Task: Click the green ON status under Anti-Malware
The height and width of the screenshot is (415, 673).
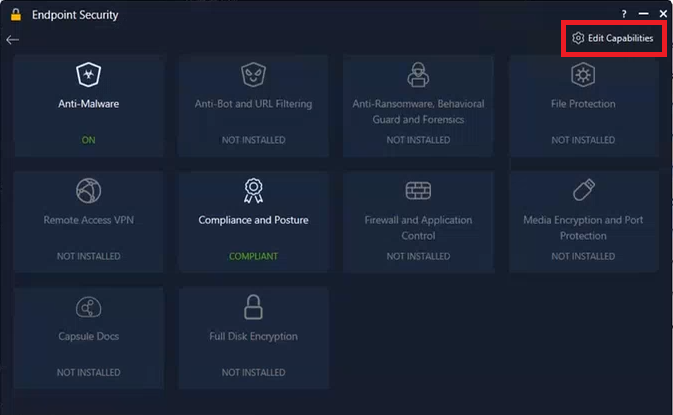Action: tap(88, 140)
